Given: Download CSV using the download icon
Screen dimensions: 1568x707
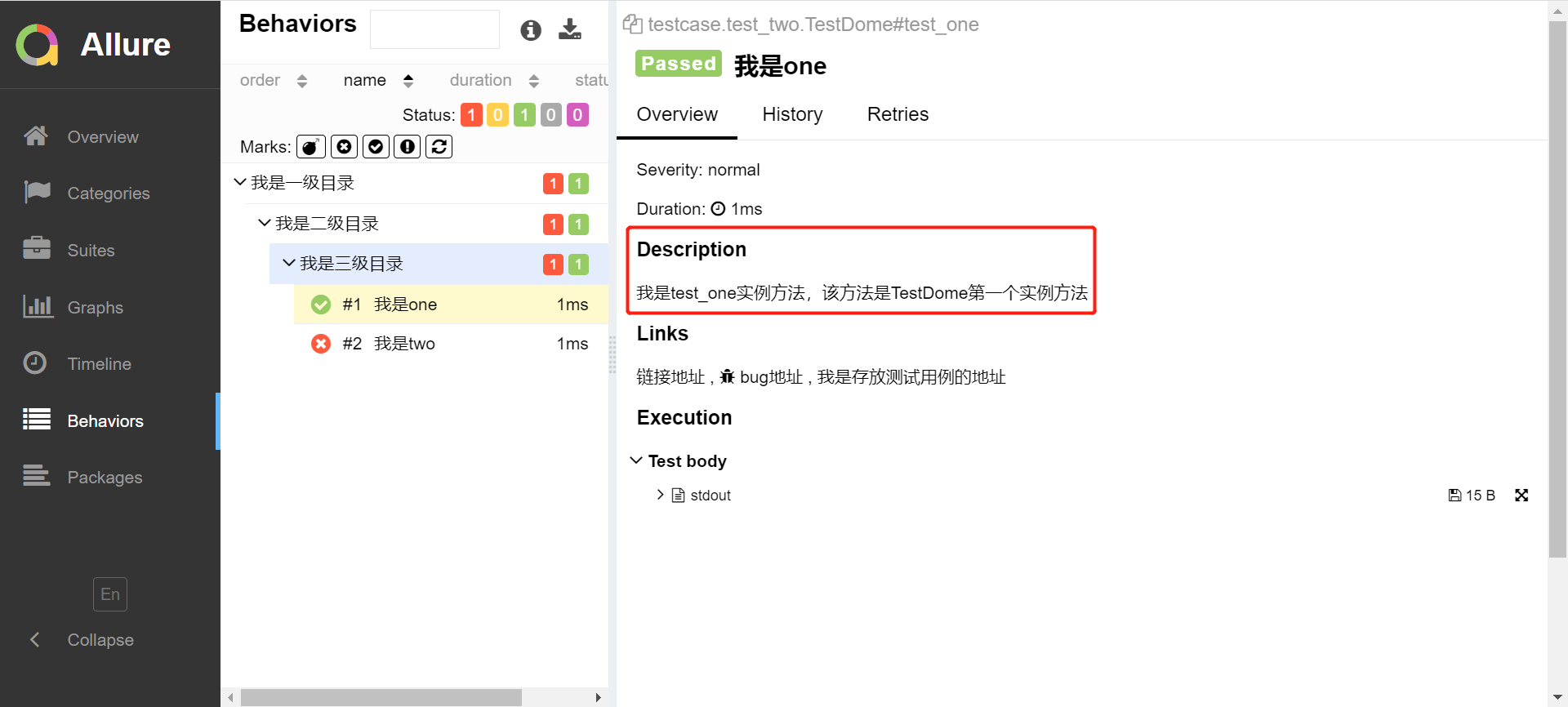Looking at the screenshot, I should pos(570,30).
